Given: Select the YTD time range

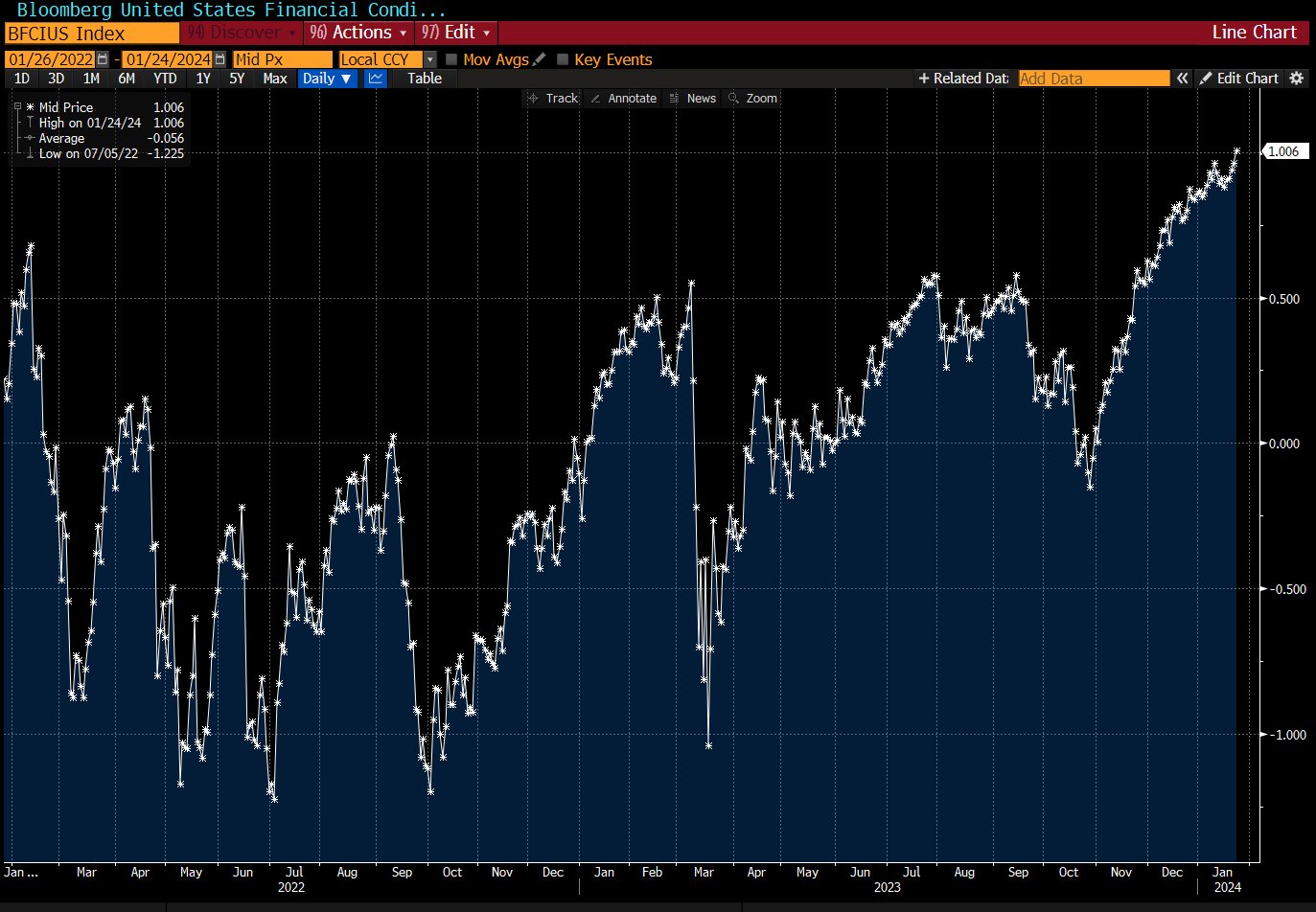Looking at the screenshot, I should 165,79.
